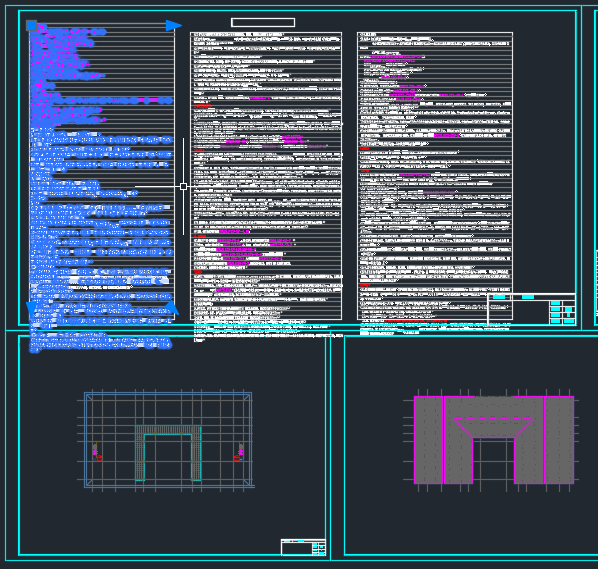Select the magenta trapezoid outline in the right plan
Image resolution: width=598 pixels, height=569 pixels.
(494, 428)
